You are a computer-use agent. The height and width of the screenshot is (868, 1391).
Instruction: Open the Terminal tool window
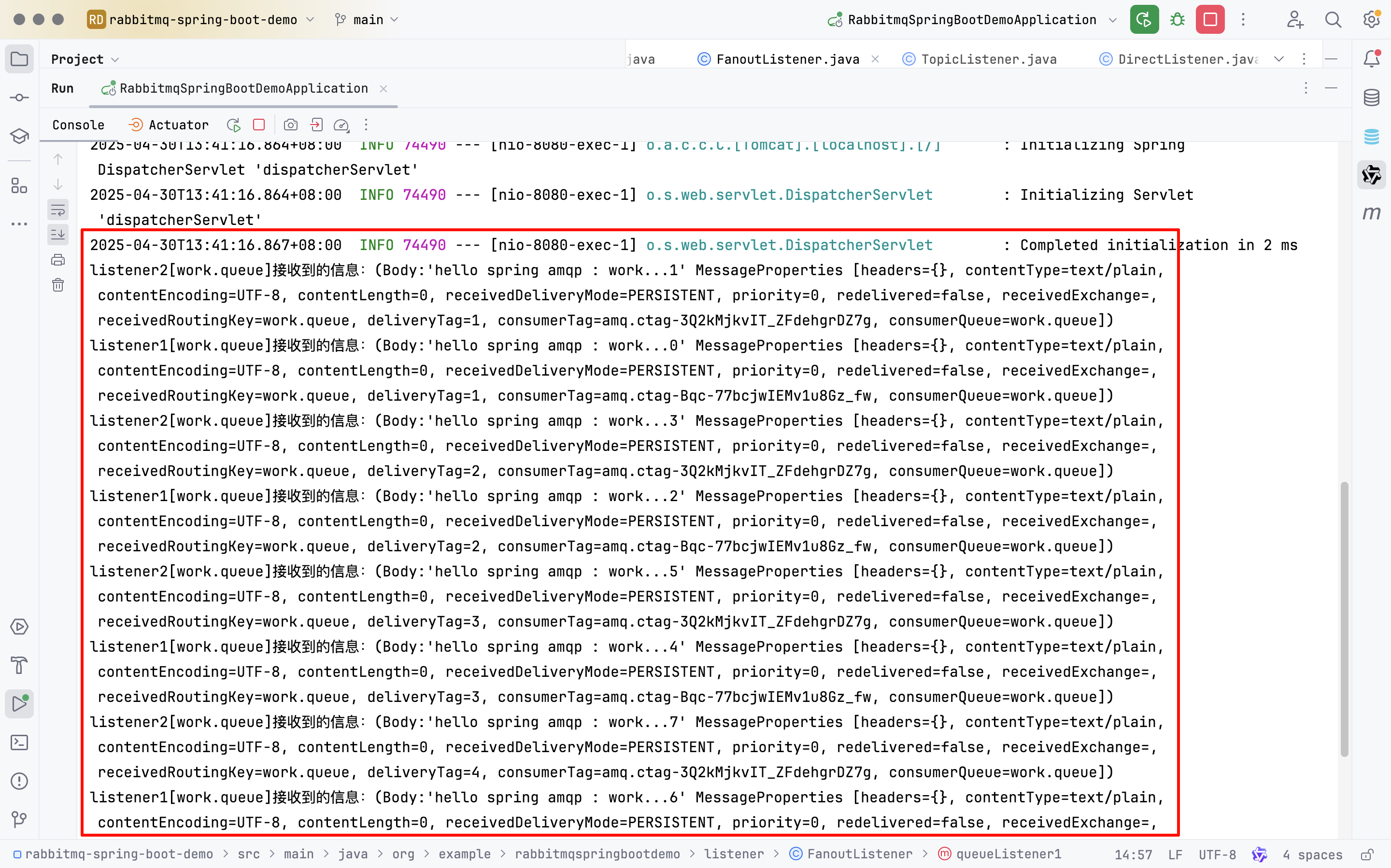coord(19,742)
